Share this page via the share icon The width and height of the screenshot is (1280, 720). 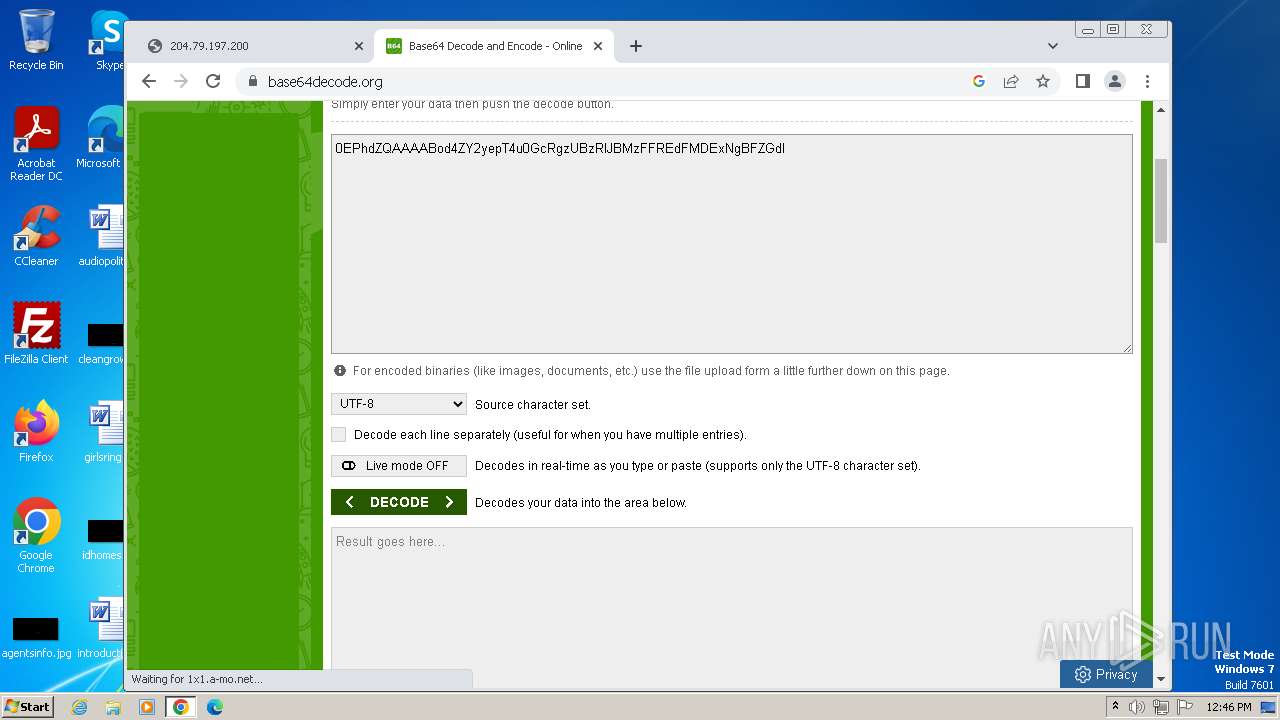(1011, 81)
